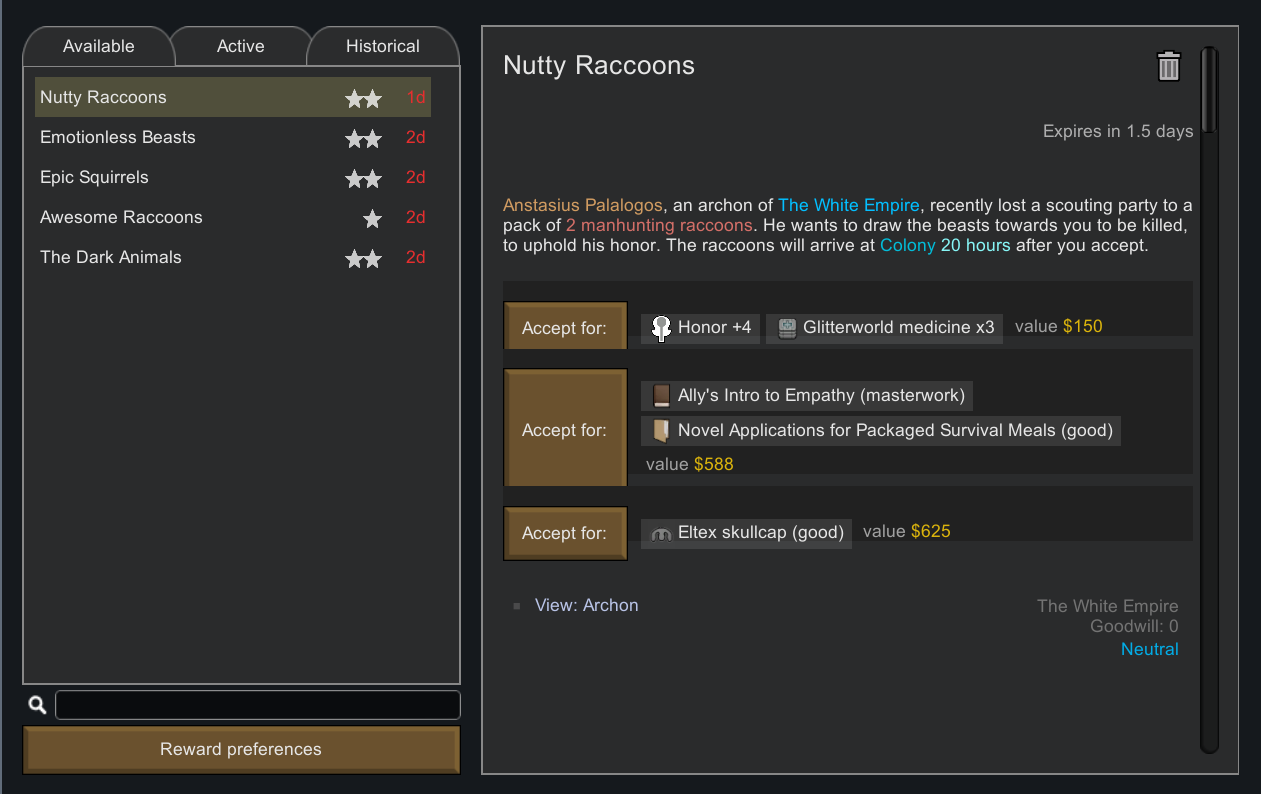
Task: Select the Emotionless Beasts quest
Action: tap(118, 137)
